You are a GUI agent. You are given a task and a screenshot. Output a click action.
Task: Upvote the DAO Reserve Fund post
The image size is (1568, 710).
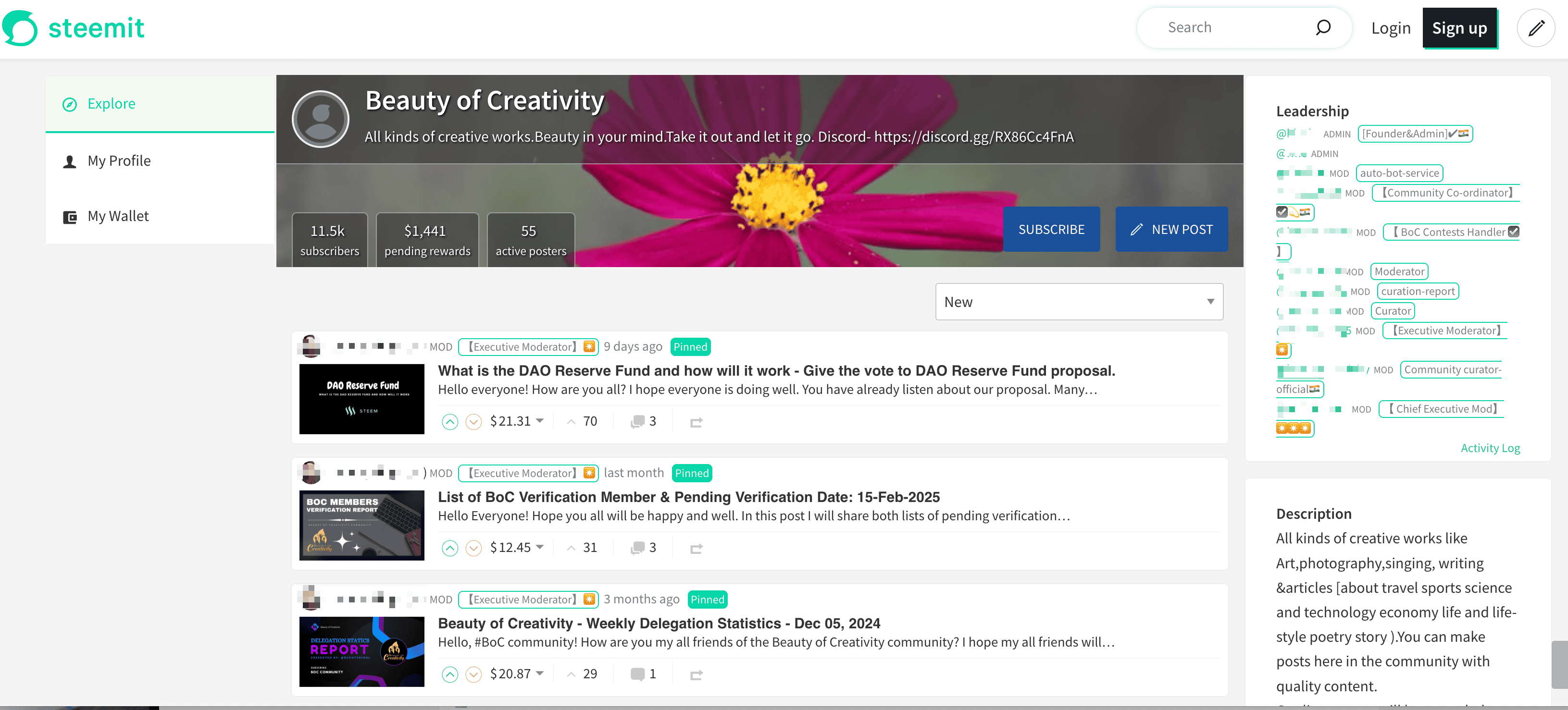(x=449, y=422)
